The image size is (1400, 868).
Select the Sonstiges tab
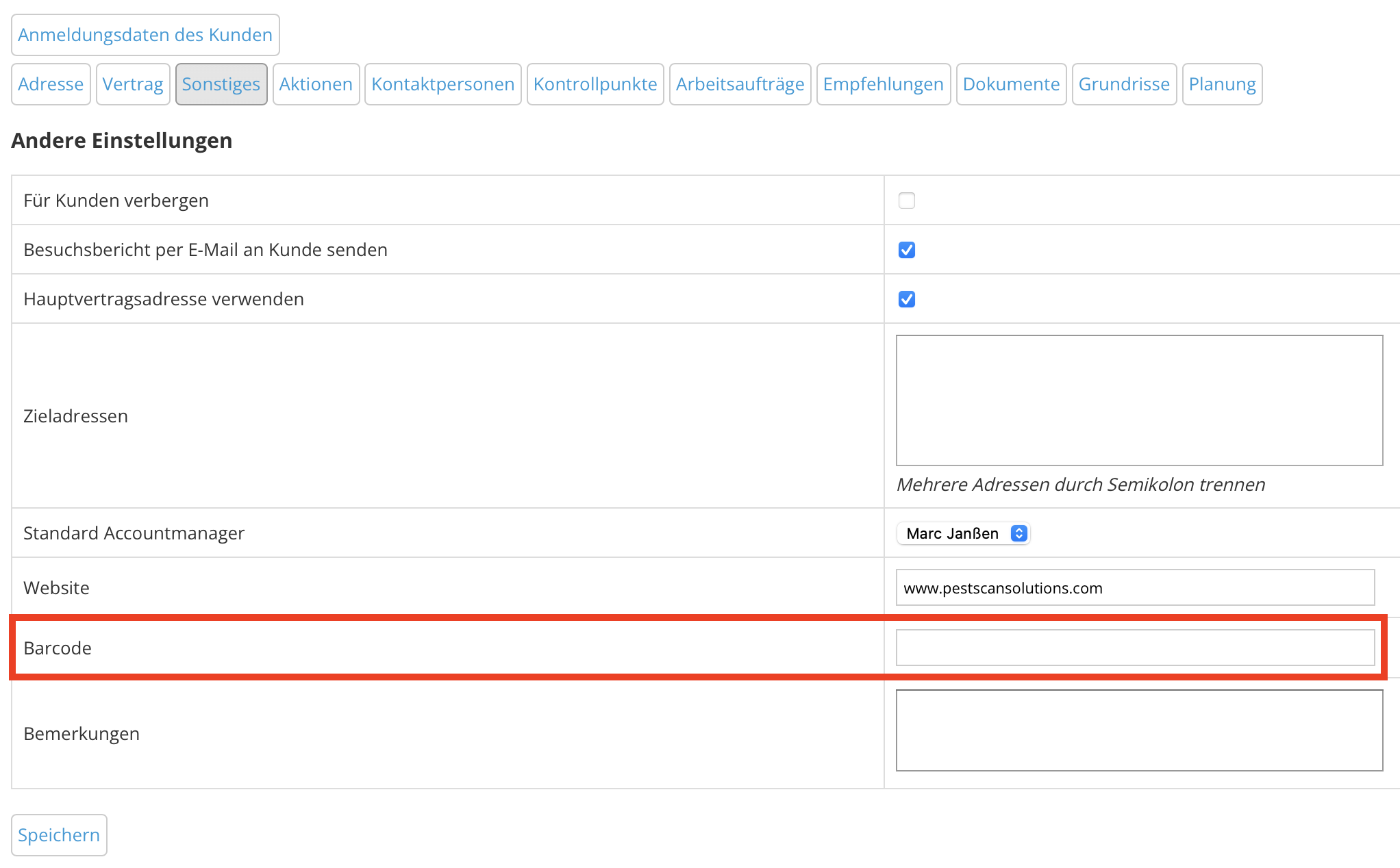click(221, 84)
